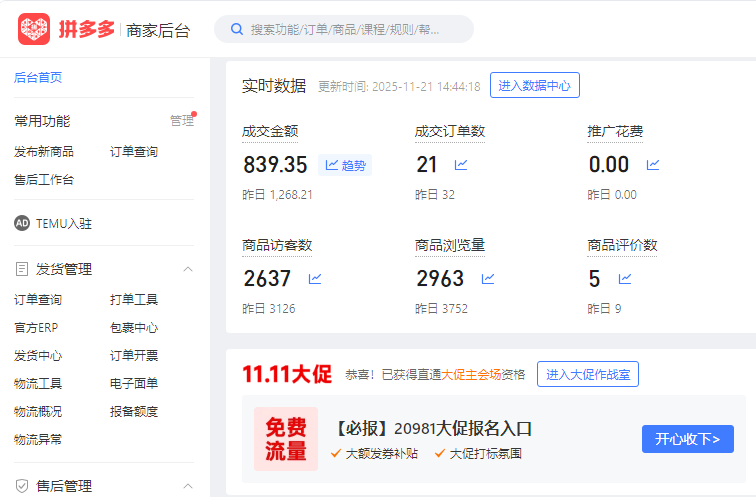Select 电子面单 in the sidebar
The width and height of the screenshot is (756, 497).
point(134,383)
